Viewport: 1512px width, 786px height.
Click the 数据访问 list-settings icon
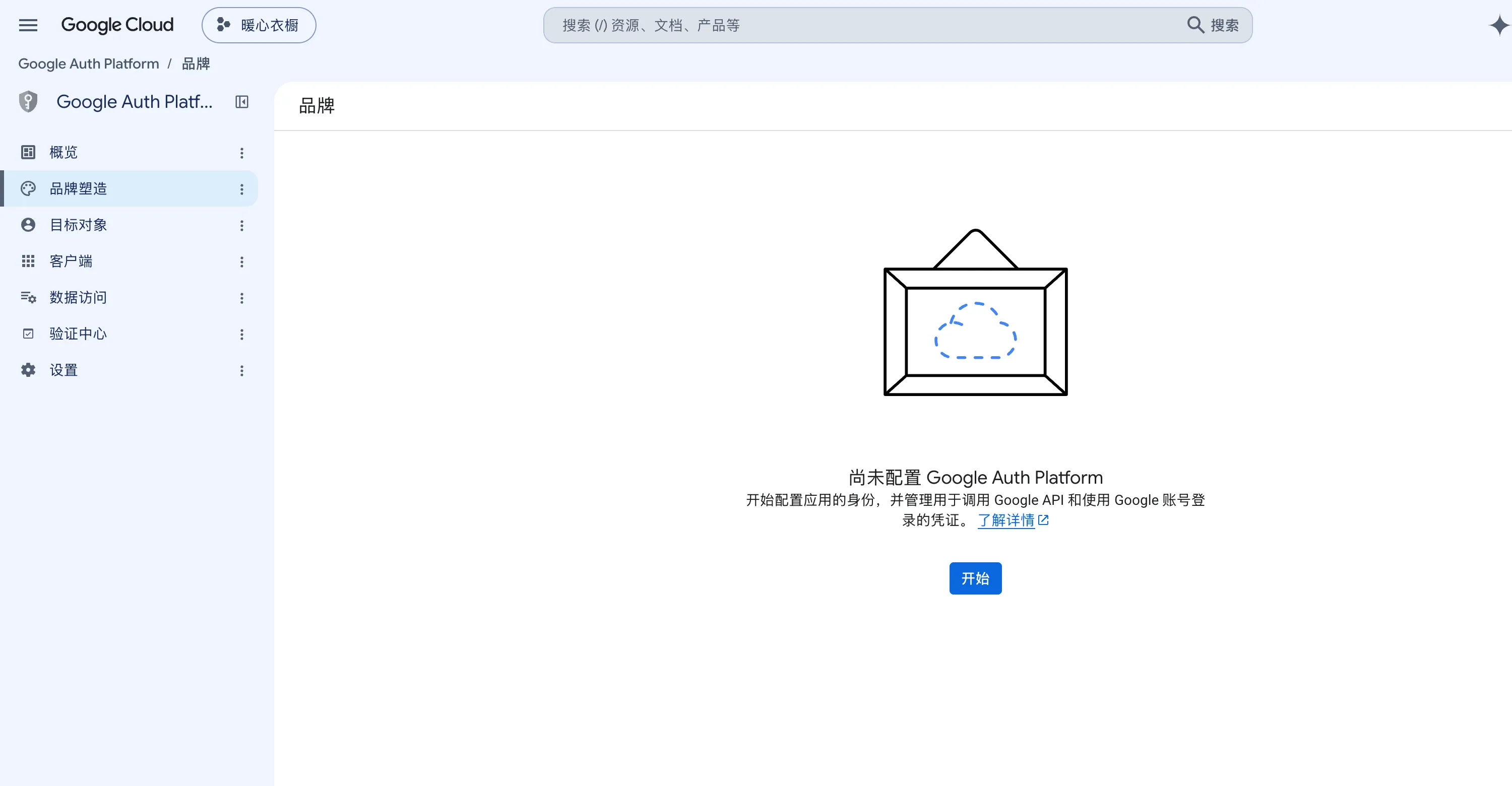point(28,298)
